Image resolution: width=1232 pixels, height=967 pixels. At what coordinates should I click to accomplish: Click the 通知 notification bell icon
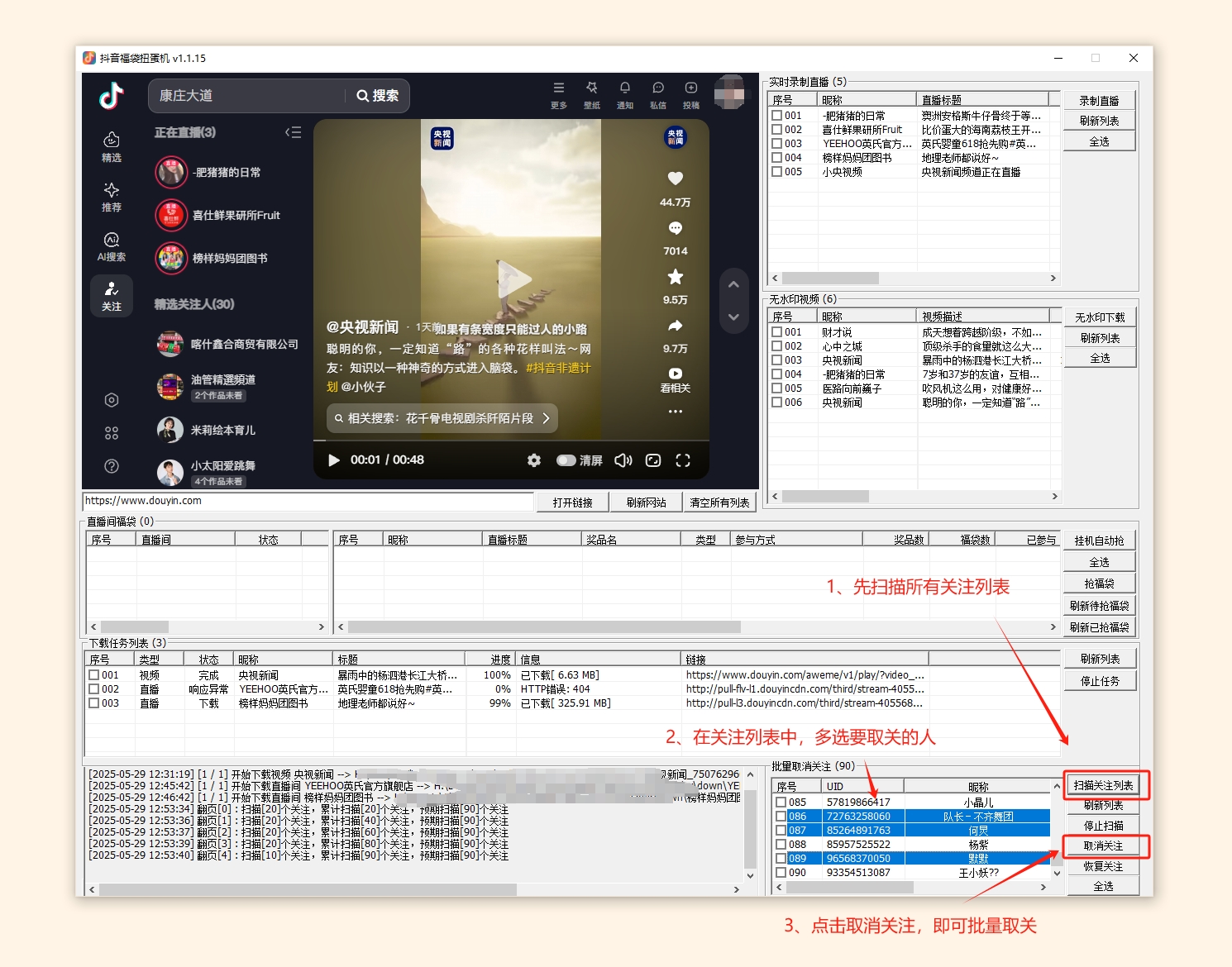tap(625, 88)
